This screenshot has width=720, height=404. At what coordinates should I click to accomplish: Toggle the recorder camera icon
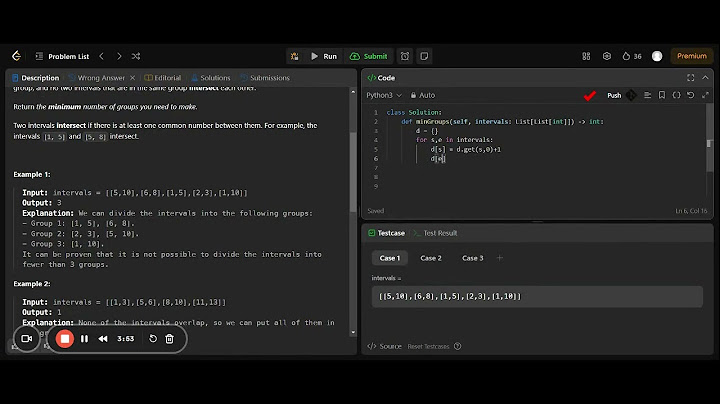[x=27, y=339]
